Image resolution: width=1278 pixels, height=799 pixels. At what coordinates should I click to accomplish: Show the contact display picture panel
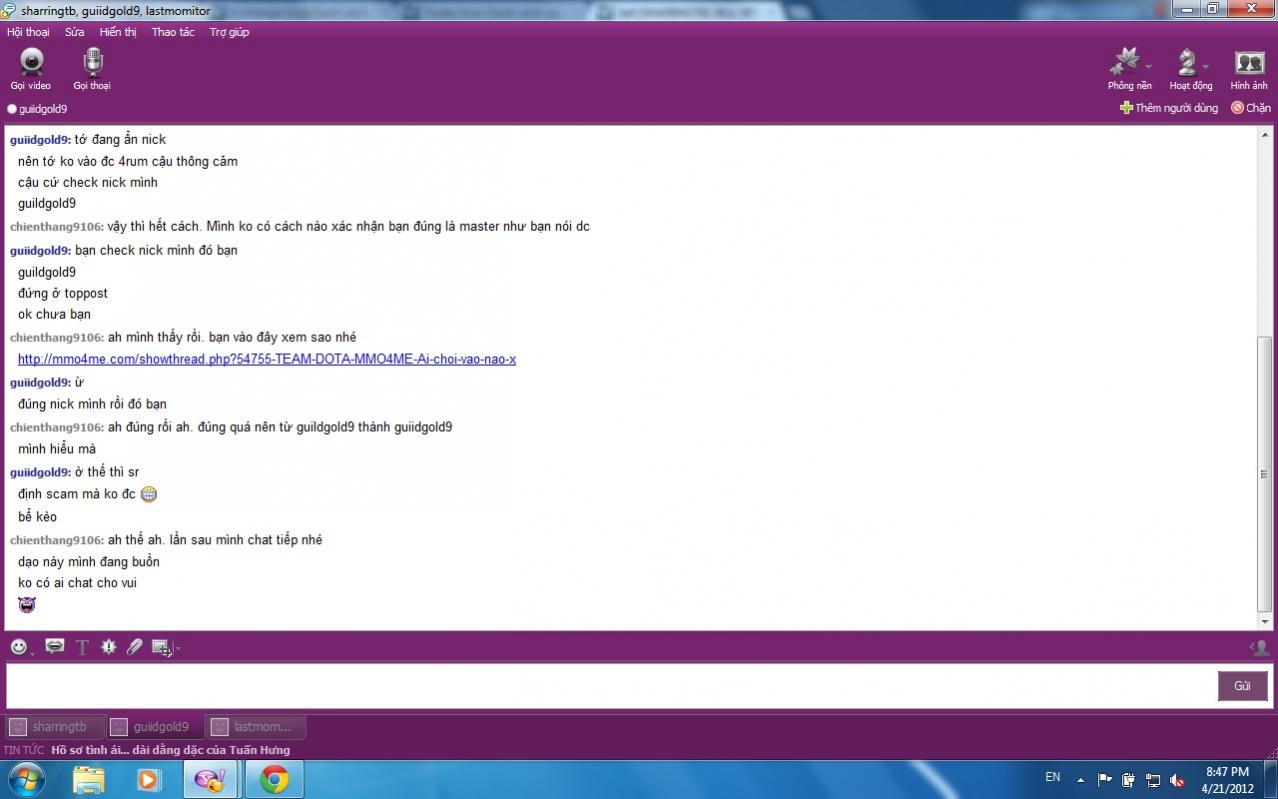[1260, 648]
